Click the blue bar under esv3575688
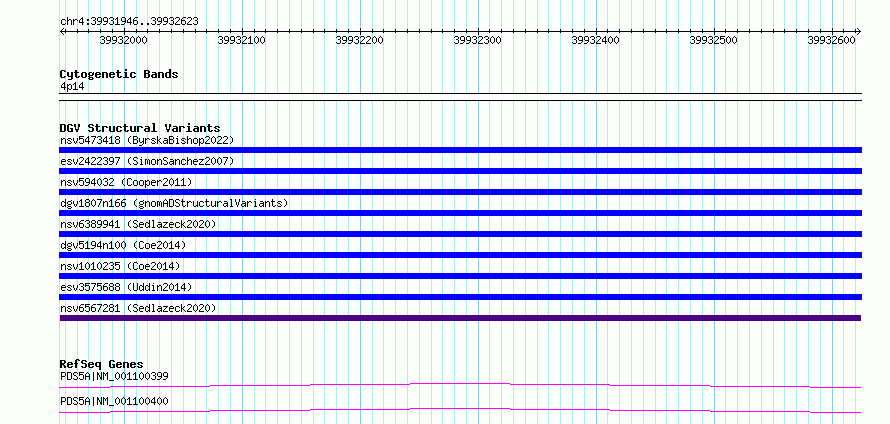890x424 pixels. [460, 297]
